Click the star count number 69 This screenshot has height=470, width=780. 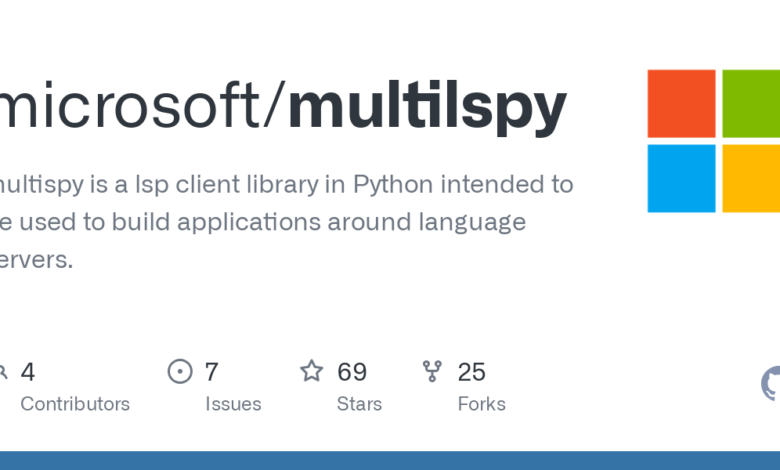click(x=352, y=372)
